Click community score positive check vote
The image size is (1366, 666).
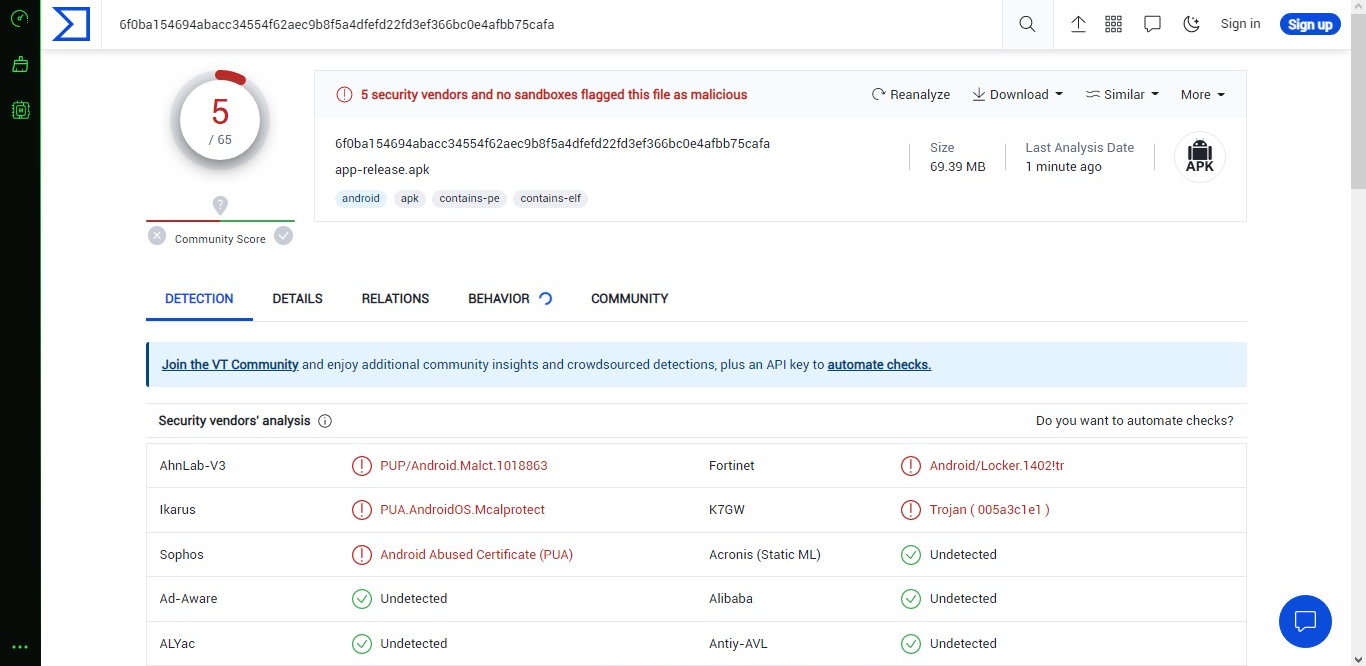pos(284,236)
